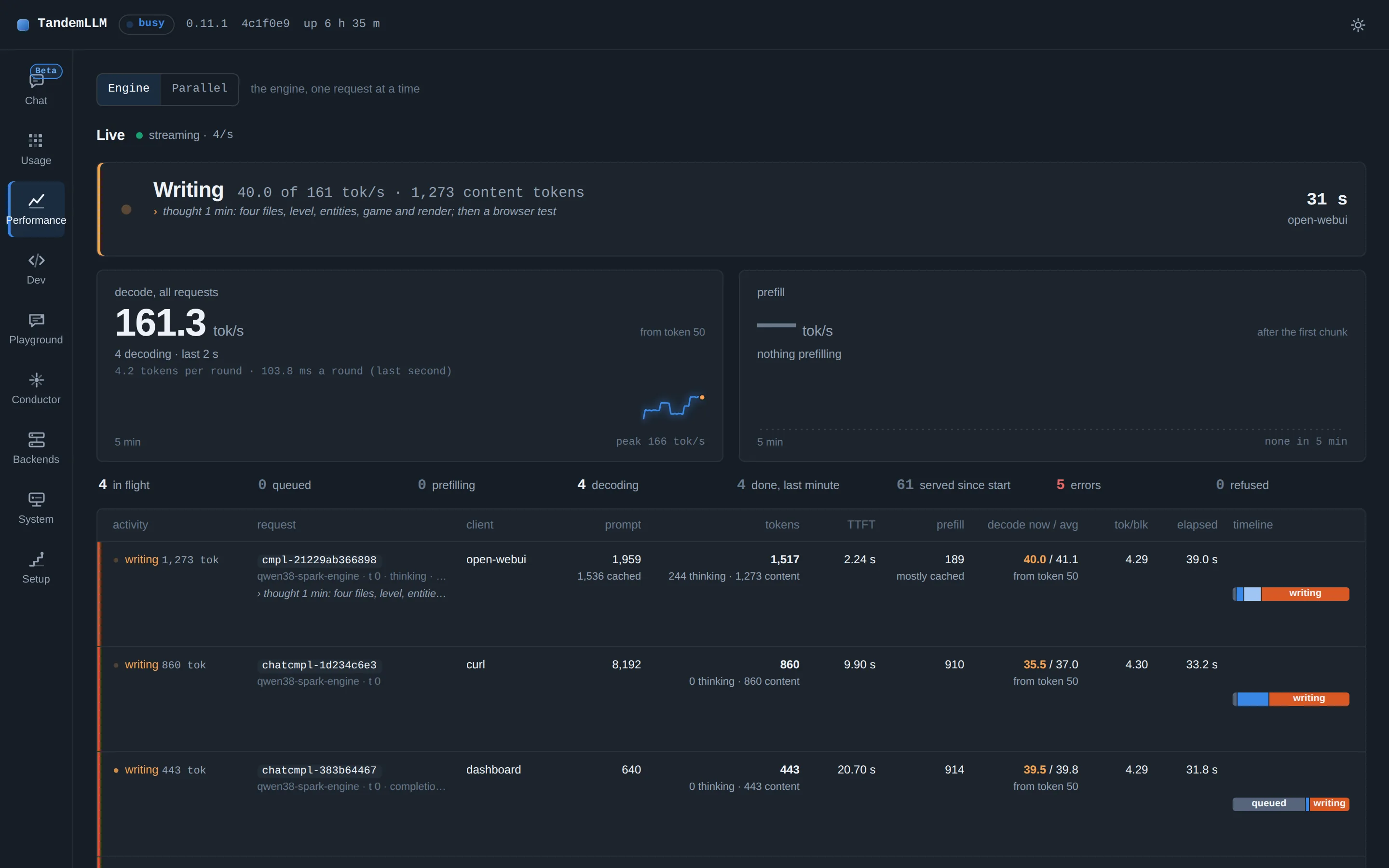Switch to the Parallel tab

click(x=200, y=89)
